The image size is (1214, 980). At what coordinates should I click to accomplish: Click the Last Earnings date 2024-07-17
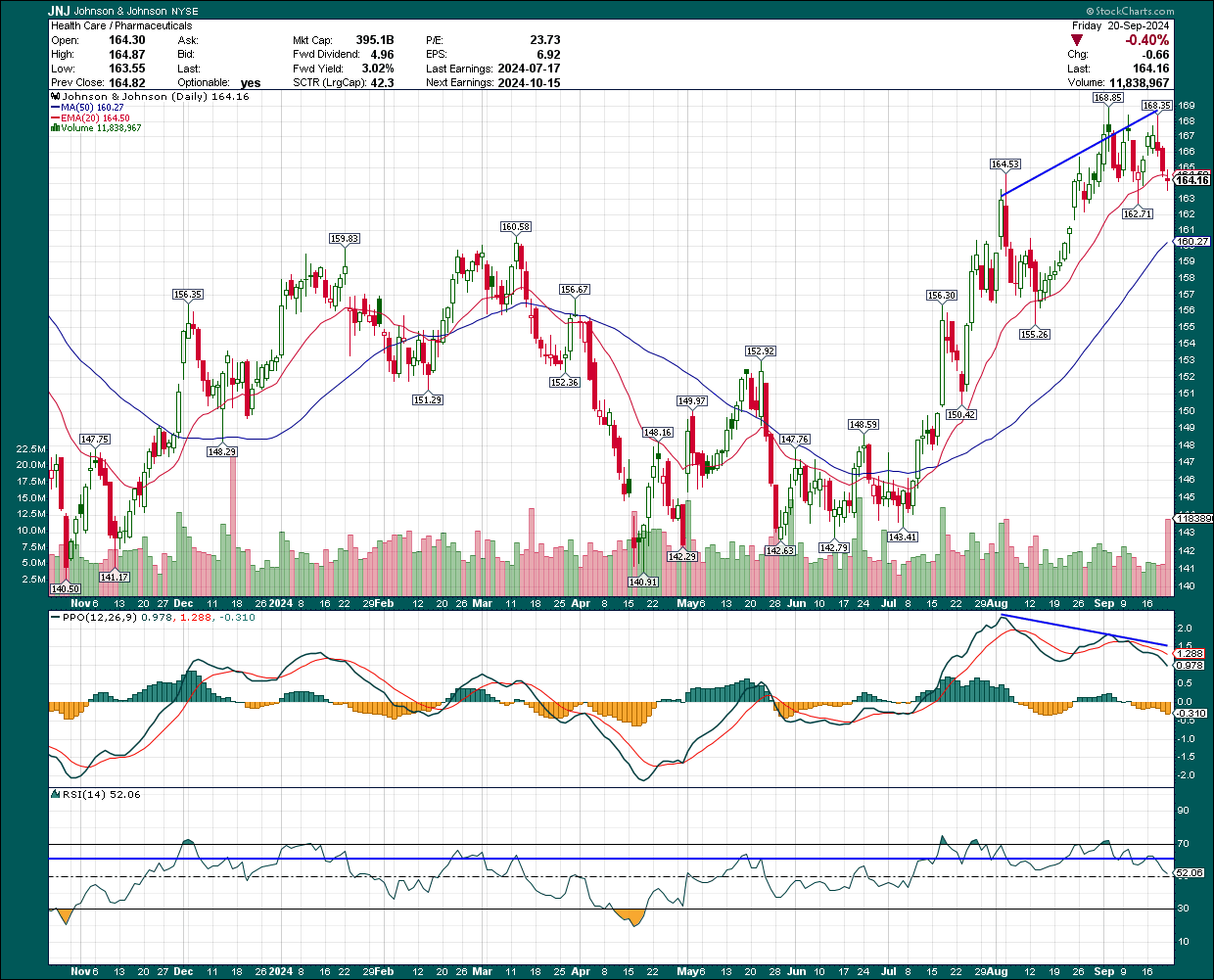(529, 69)
